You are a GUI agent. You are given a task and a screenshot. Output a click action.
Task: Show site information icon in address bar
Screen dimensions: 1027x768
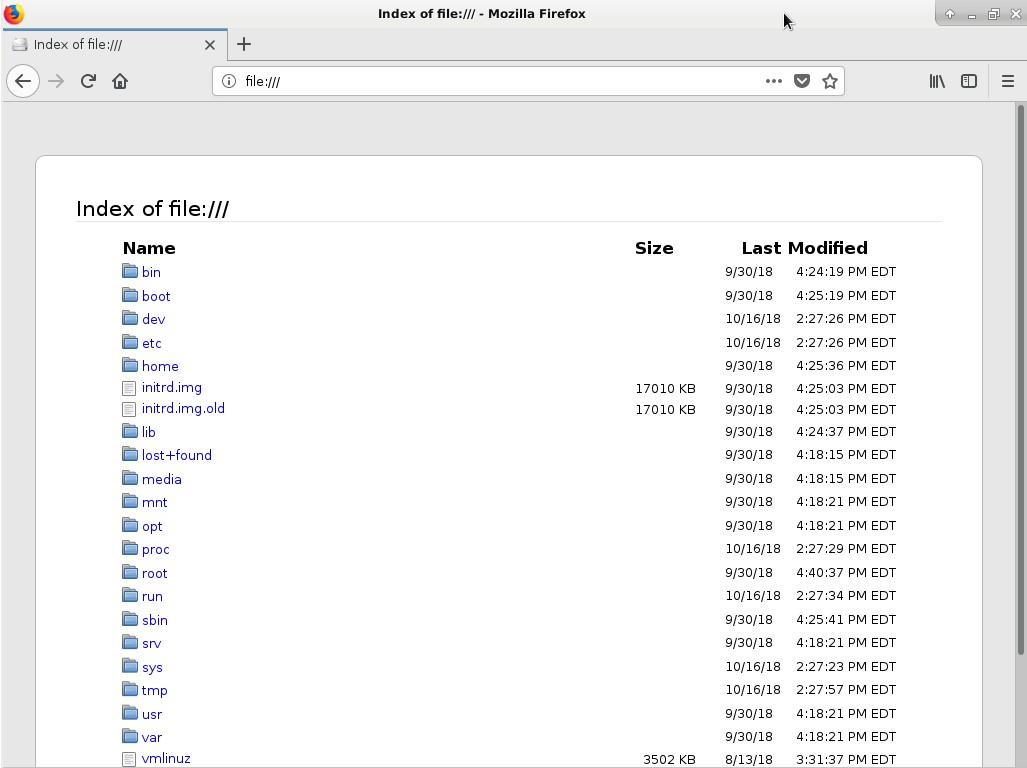click(229, 81)
